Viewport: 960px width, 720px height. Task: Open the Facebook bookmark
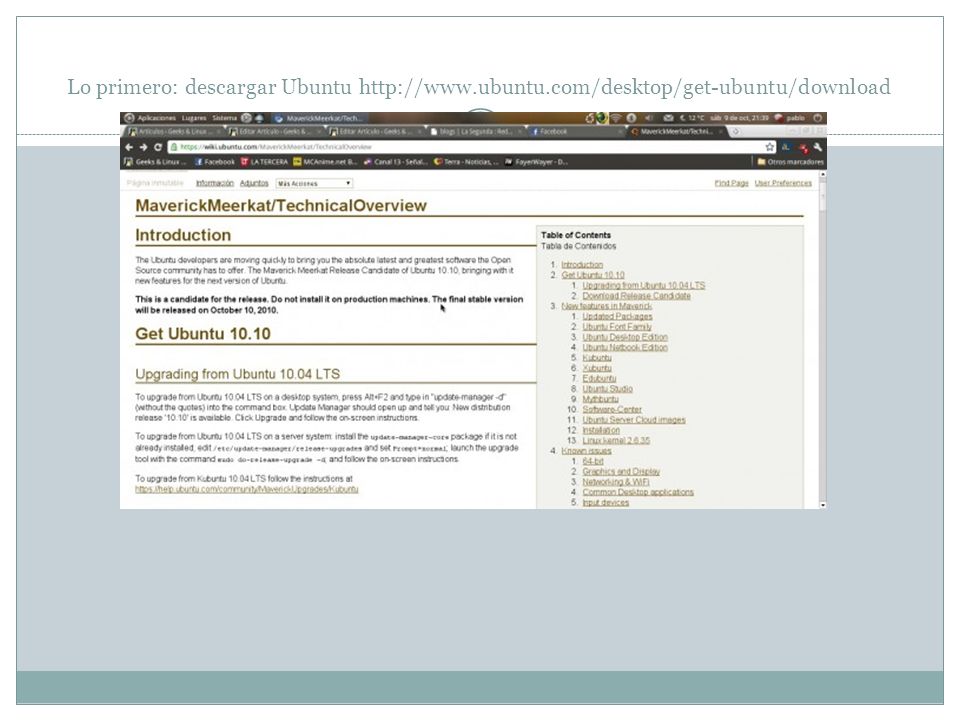[x=215, y=162]
